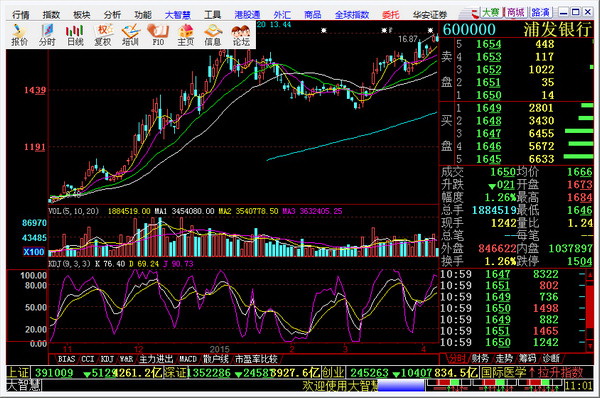The image size is (600, 398).
Task: Open the 培训 training icon
Action: coord(130,35)
